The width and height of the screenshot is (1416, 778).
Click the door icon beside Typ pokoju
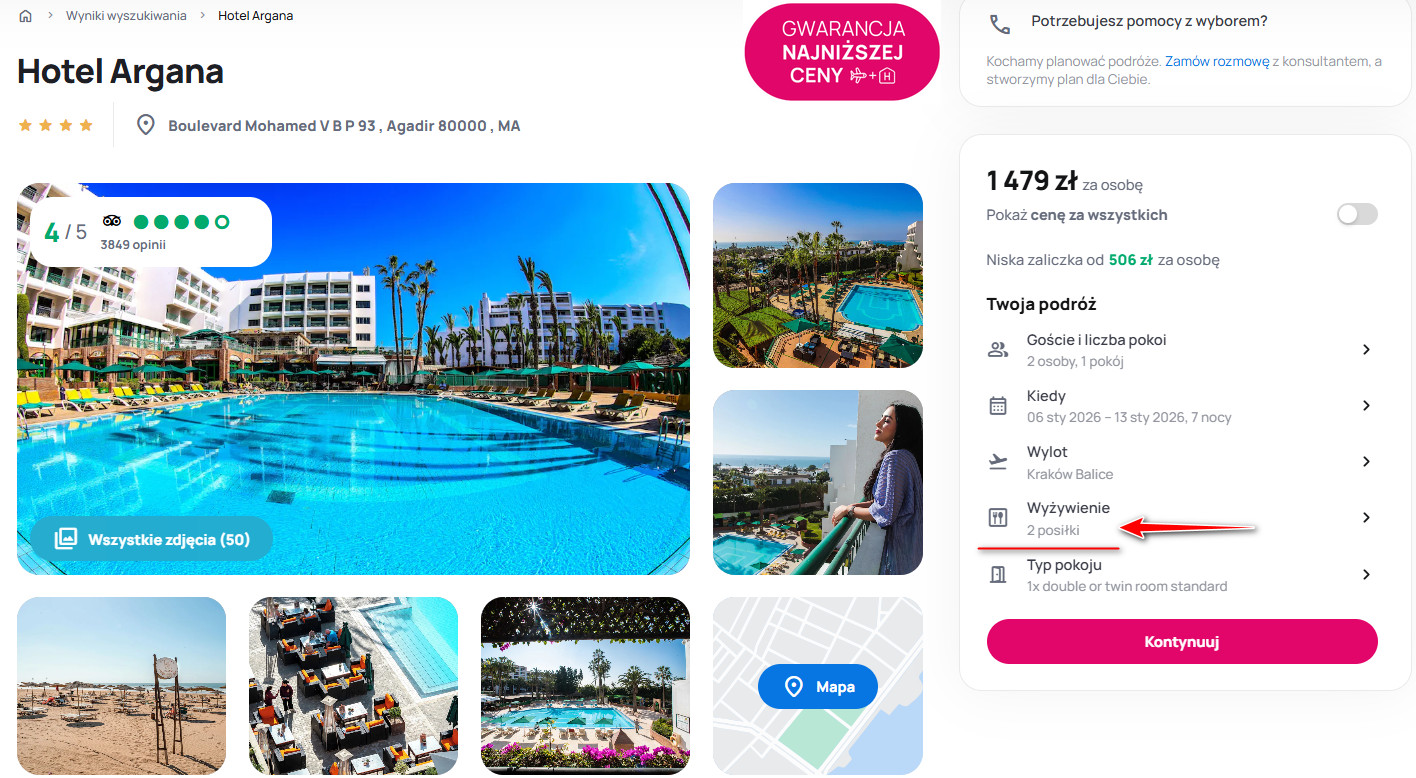(x=998, y=574)
